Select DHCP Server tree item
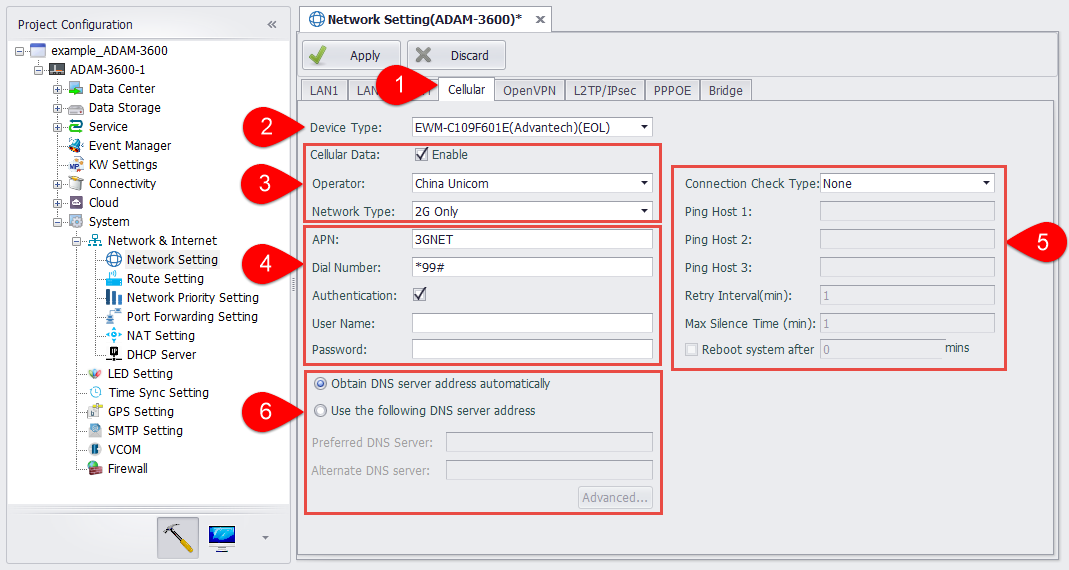This screenshot has height=570, width=1069. pyautogui.click(x=160, y=354)
